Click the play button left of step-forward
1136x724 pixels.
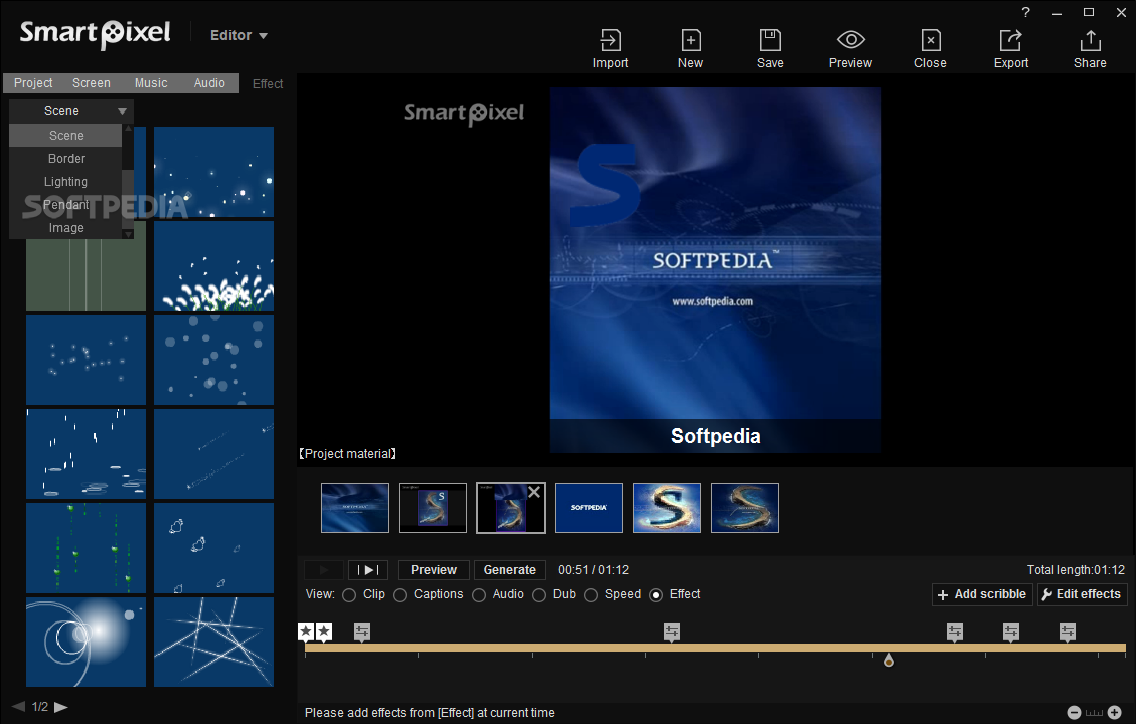click(x=324, y=570)
